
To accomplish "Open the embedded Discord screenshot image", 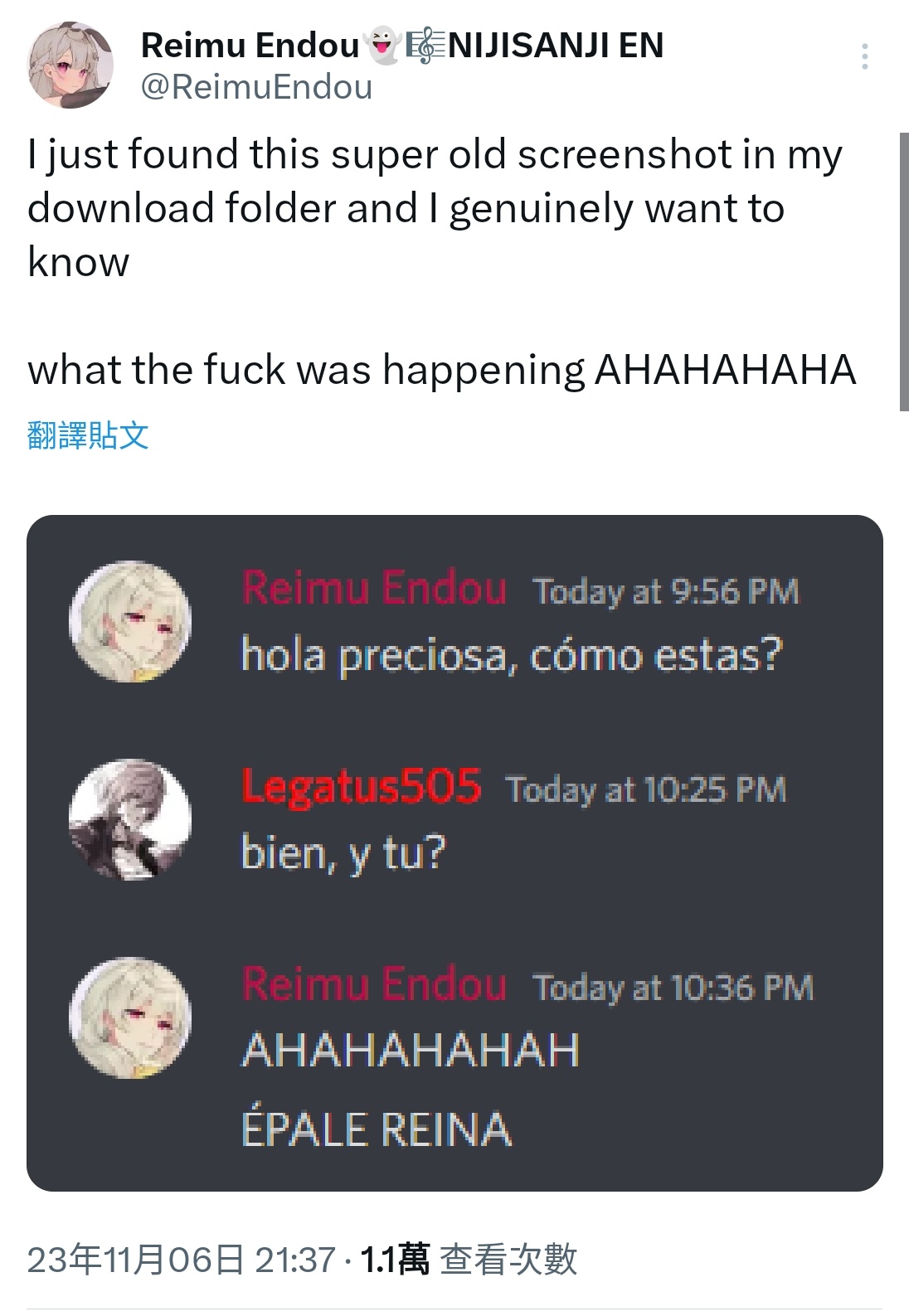I will pos(454,853).
